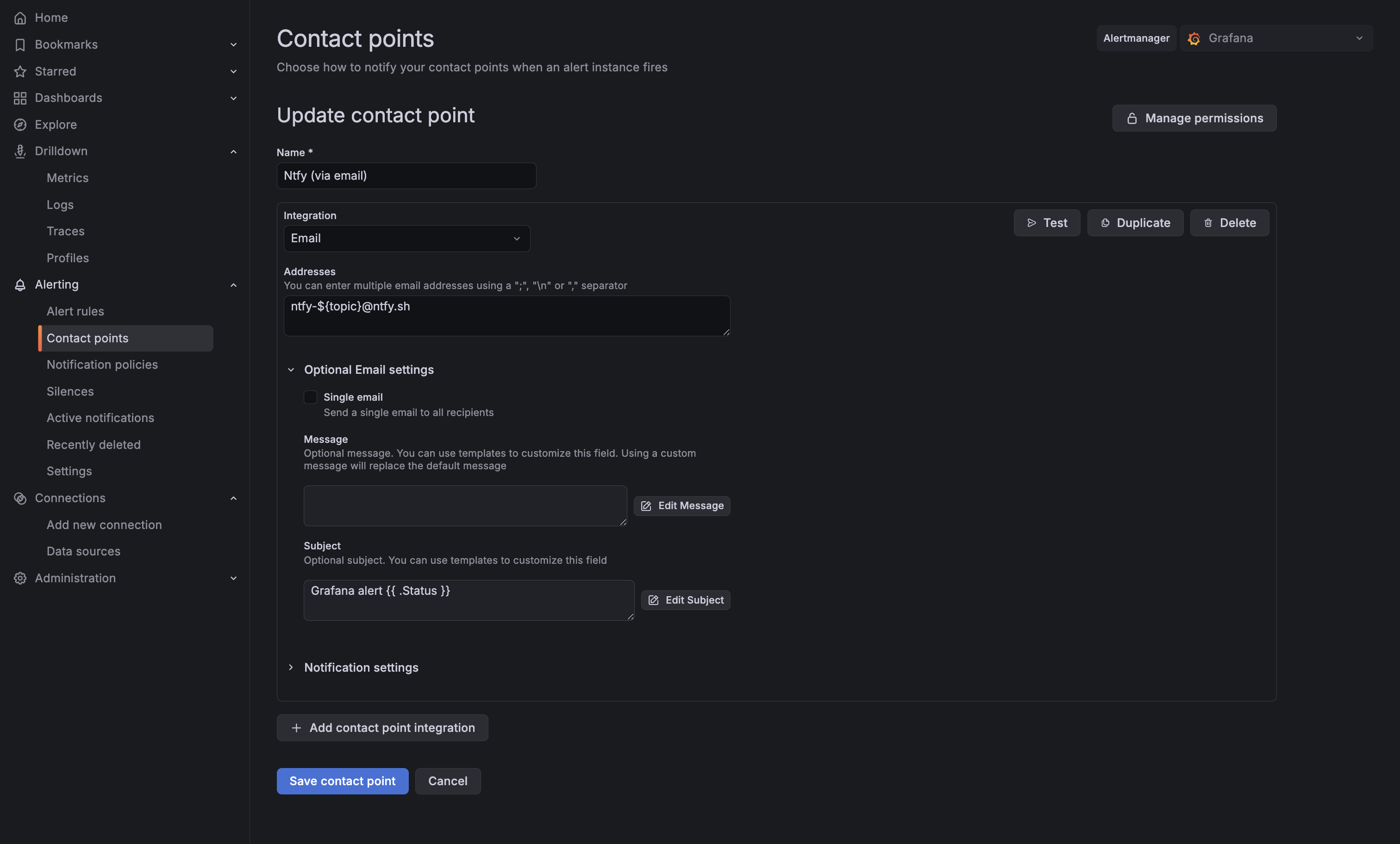Viewport: 1400px width, 844px height.
Task: Open Explore via compass icon
Action: point(20,125)
